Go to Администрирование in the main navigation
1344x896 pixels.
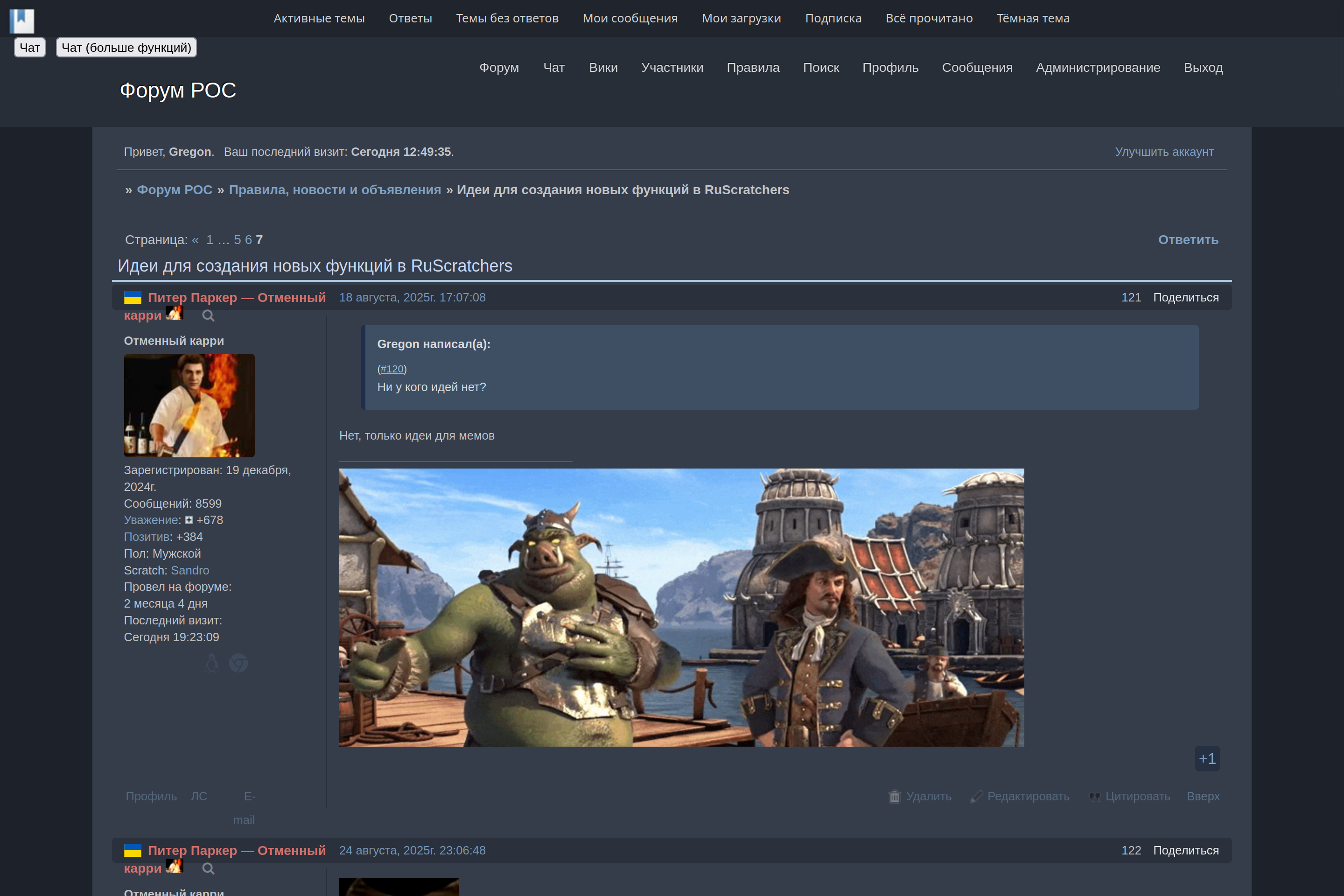pyautogui.click(x=1098, y=67)
